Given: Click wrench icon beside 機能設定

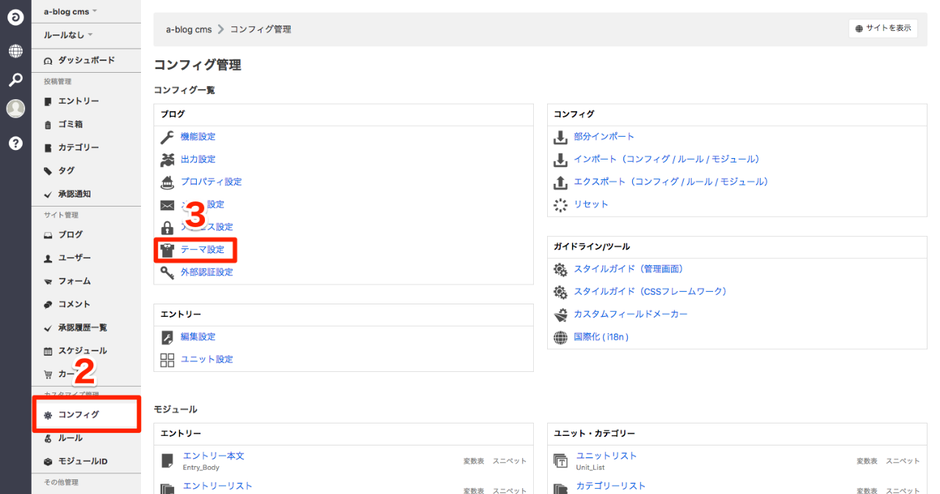Looking at the screenshot, I should coord(167,137).
